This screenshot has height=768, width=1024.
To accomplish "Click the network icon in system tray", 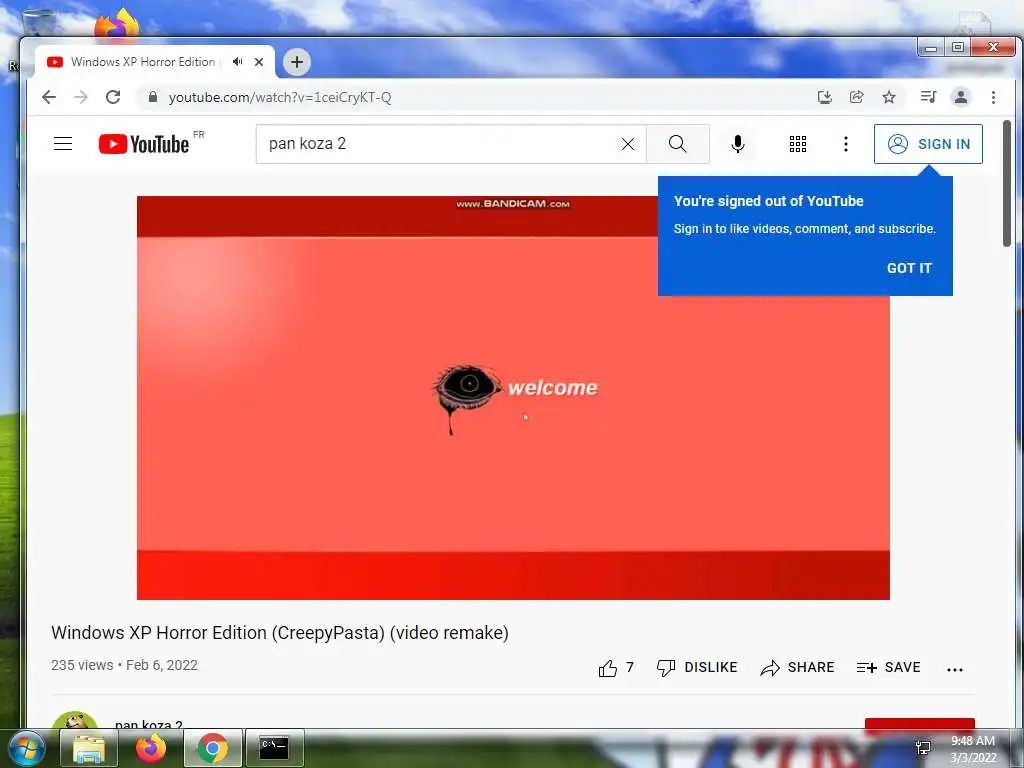I will coord(923,748).
